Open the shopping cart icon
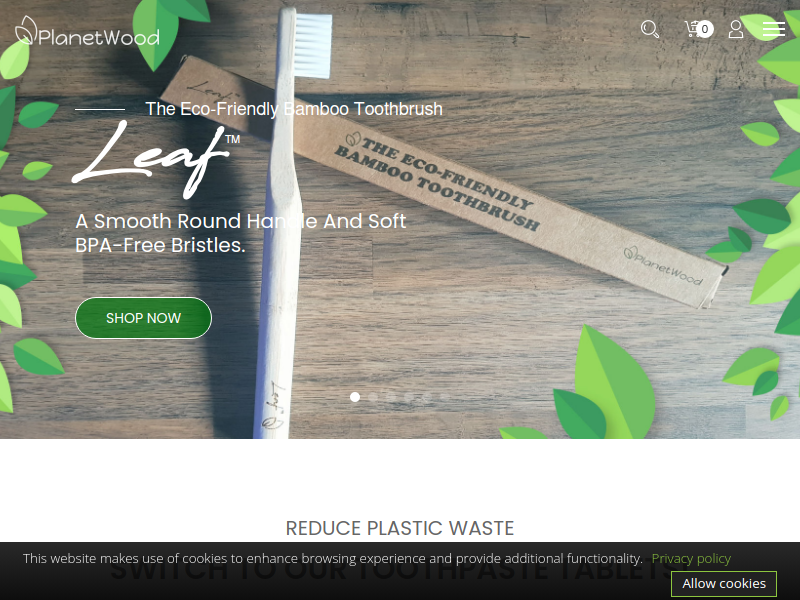This screenshot has height=600, width=800. pyautogui.click(x=692, y=29)
